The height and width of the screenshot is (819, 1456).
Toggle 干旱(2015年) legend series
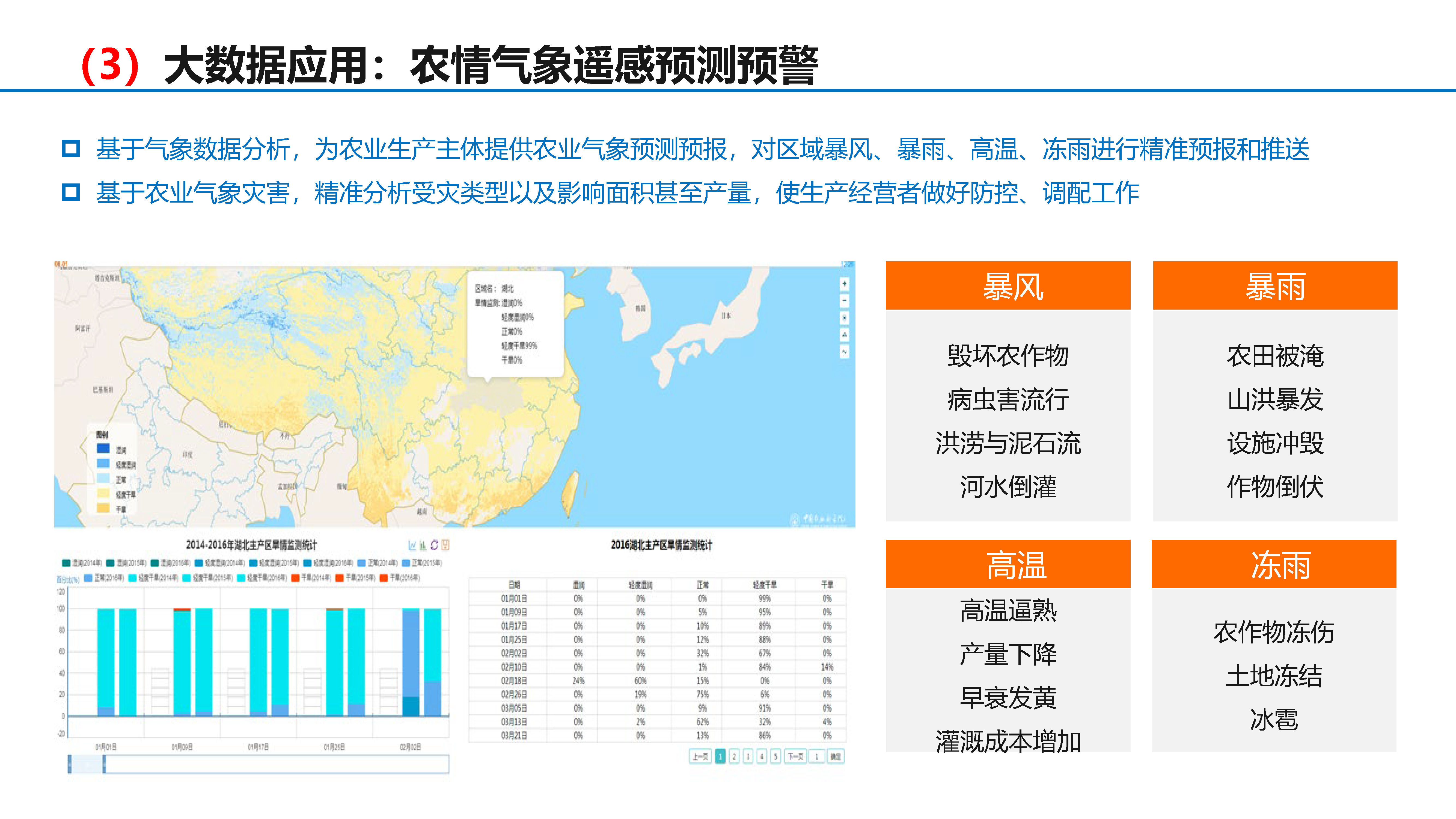click(x=355, y=578)
